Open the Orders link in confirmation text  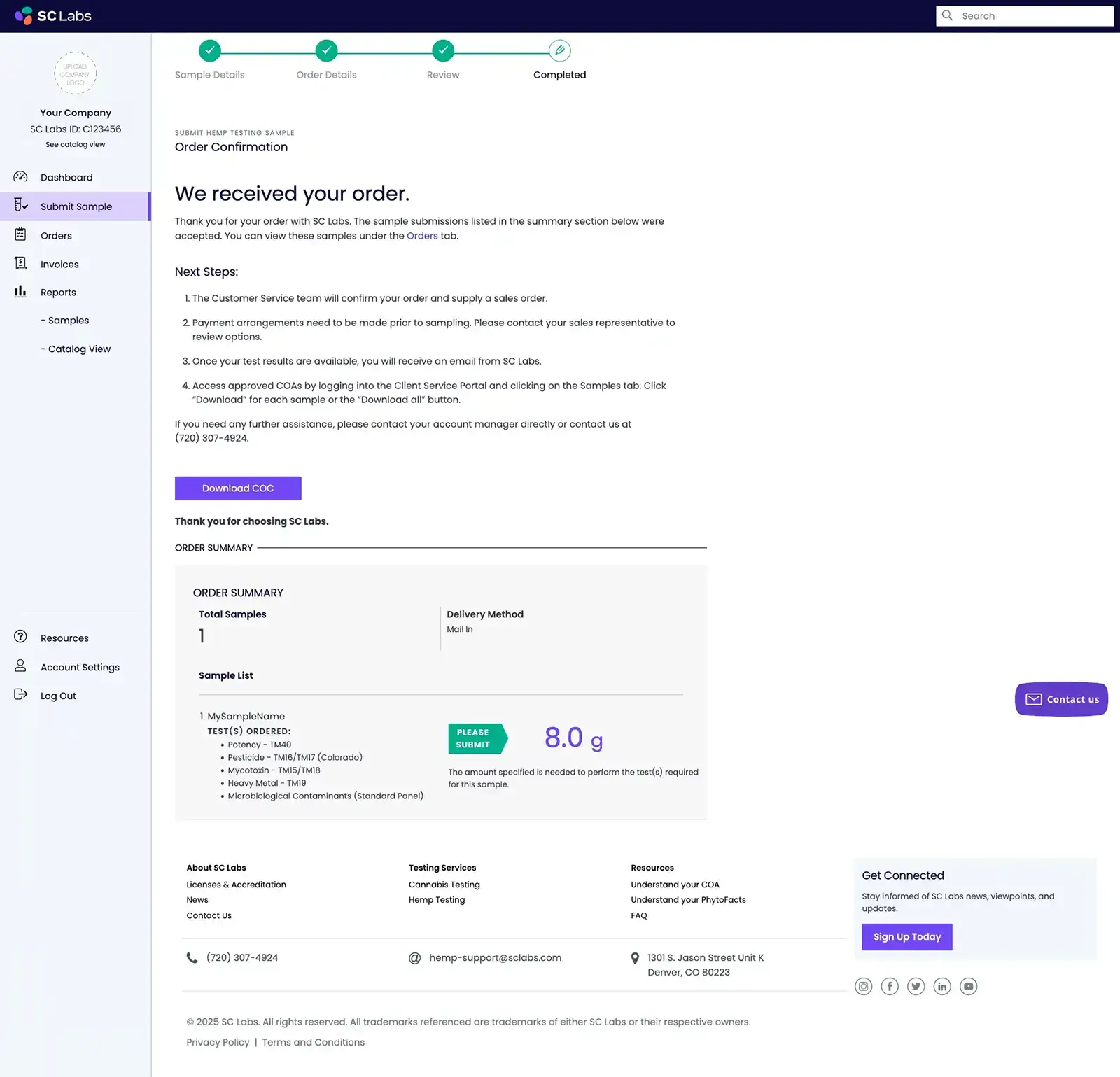point(422,236)
